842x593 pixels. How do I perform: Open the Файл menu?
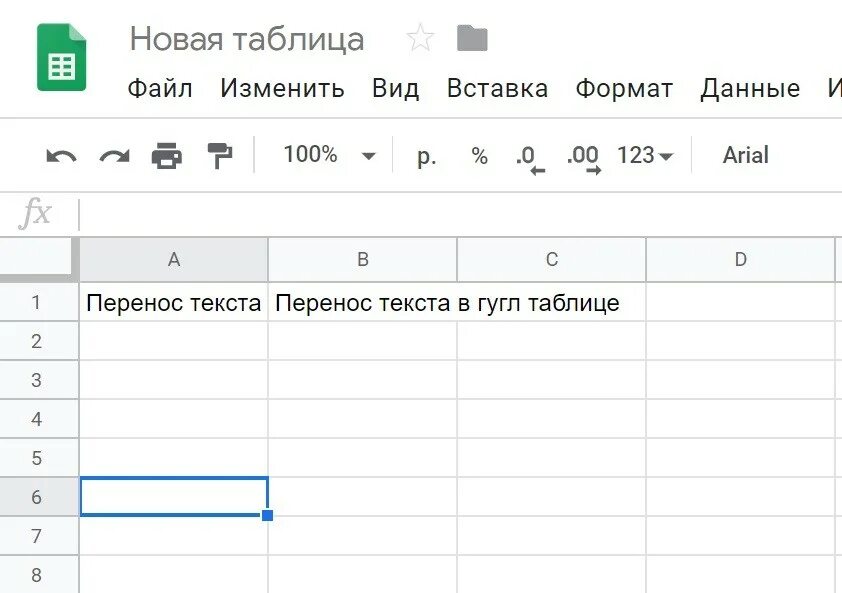coord(159,88)
